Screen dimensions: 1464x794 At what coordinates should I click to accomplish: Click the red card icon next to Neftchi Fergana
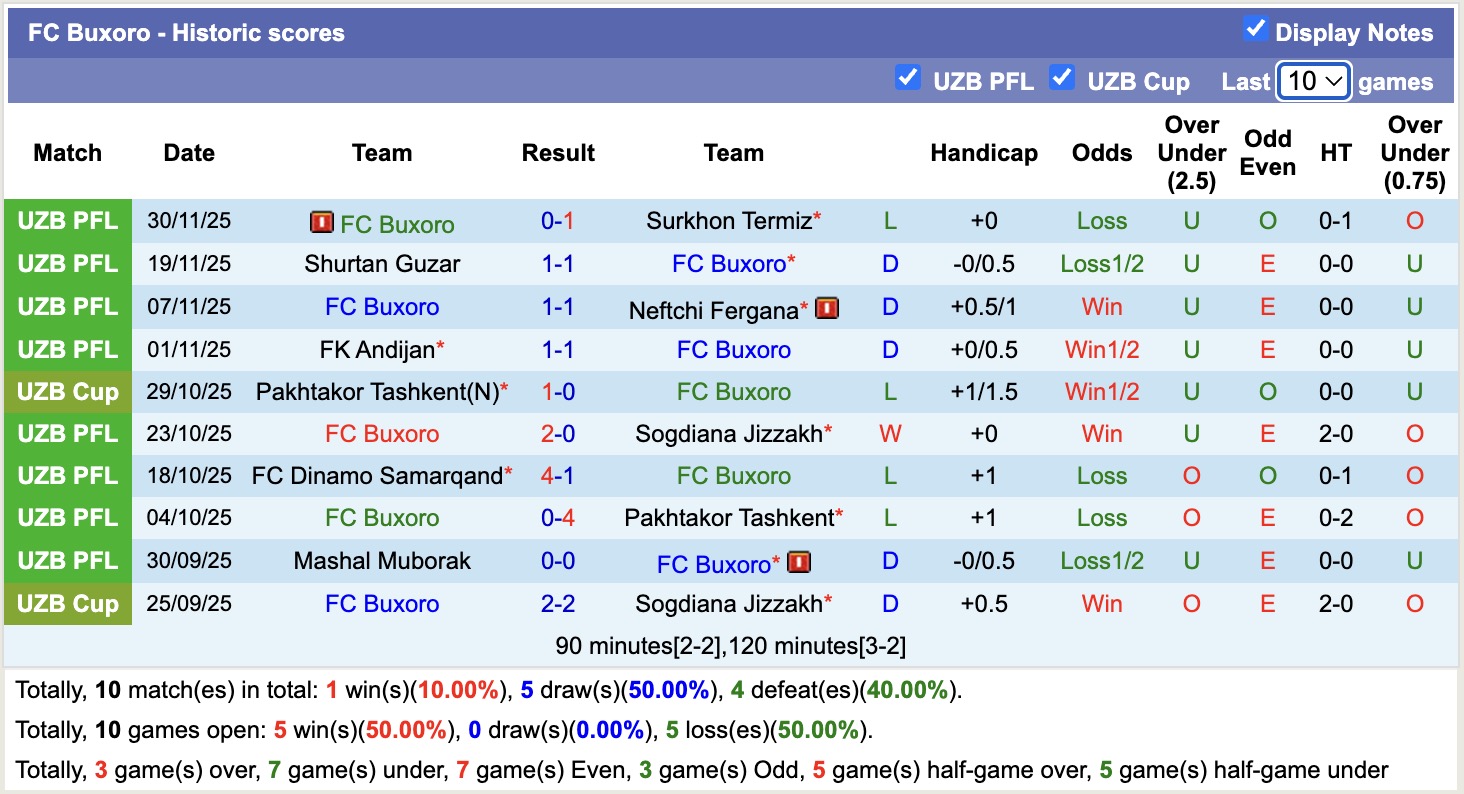(826, 309)
